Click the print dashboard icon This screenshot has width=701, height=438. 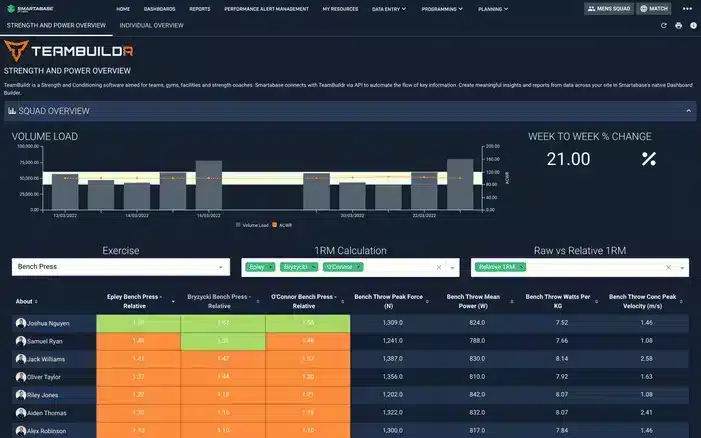(x=679, y=25)
